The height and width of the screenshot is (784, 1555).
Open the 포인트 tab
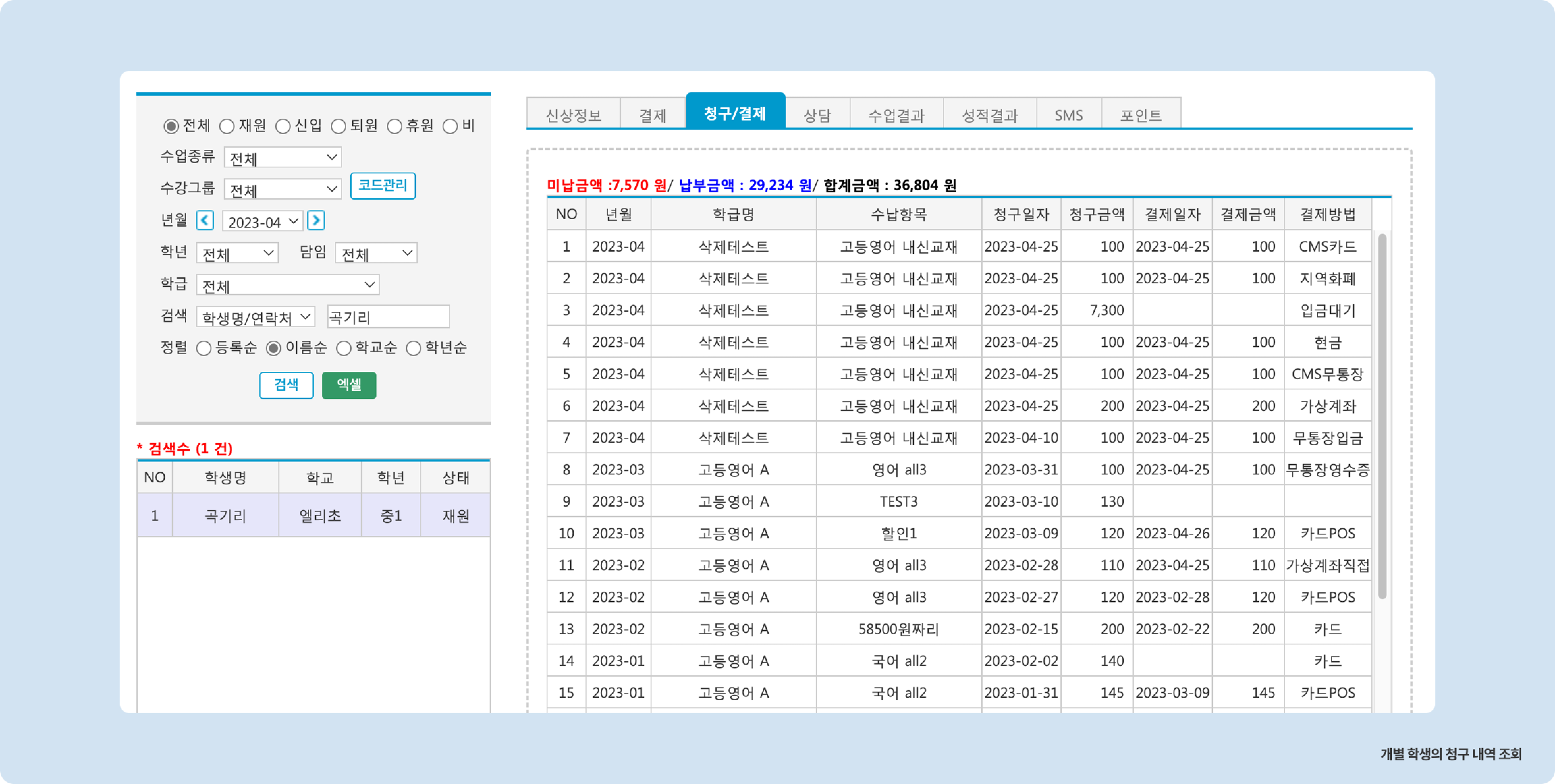[1140, 115]
